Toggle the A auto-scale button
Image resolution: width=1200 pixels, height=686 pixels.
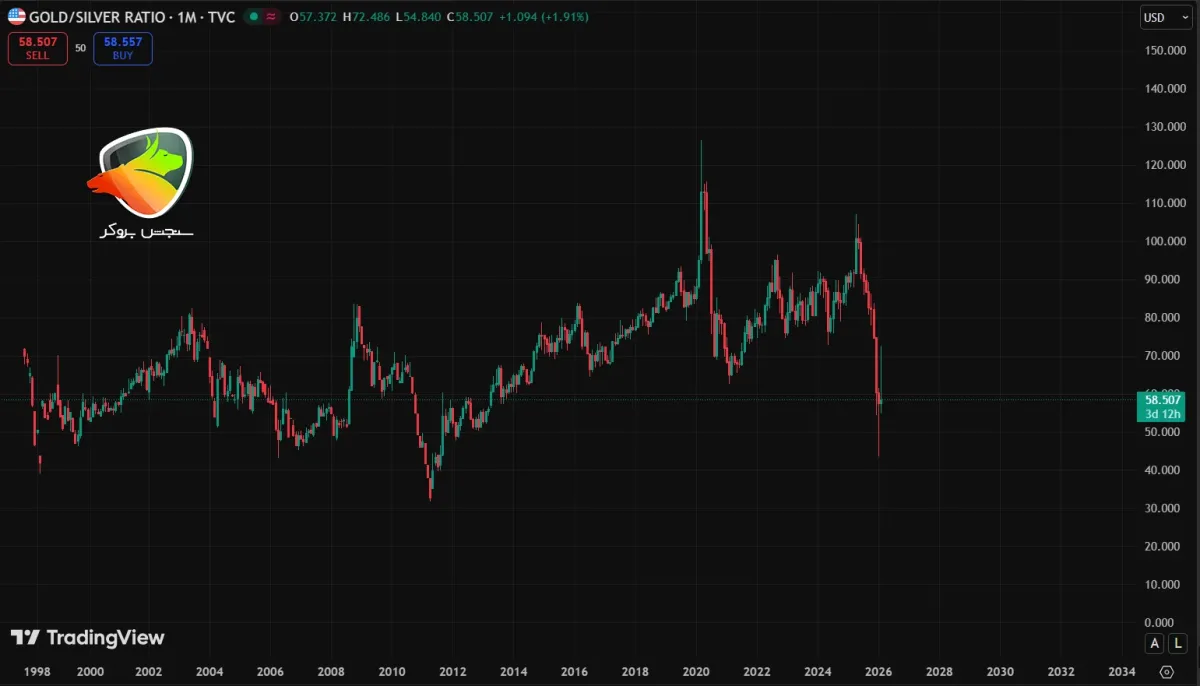[1155, 643]
